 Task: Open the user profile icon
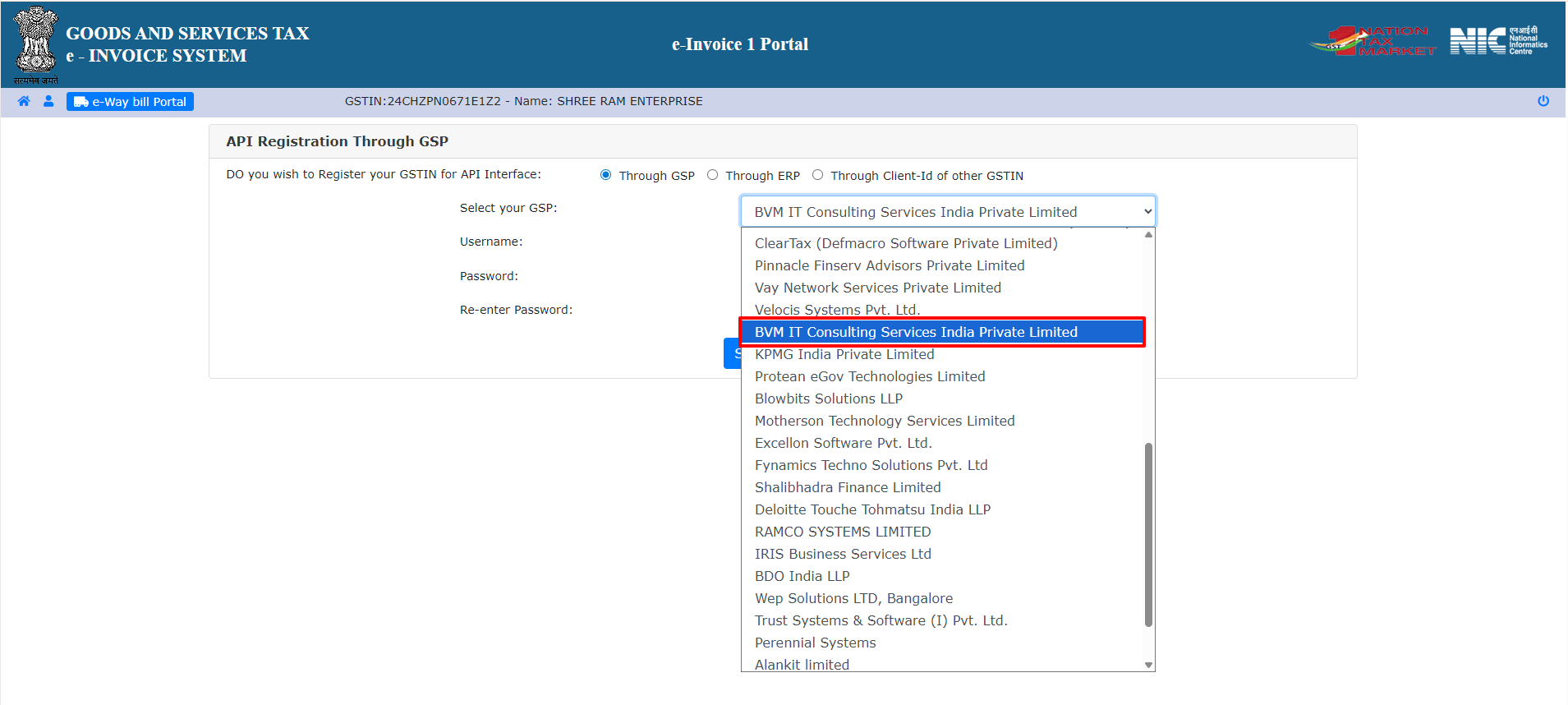pos(48,101)
